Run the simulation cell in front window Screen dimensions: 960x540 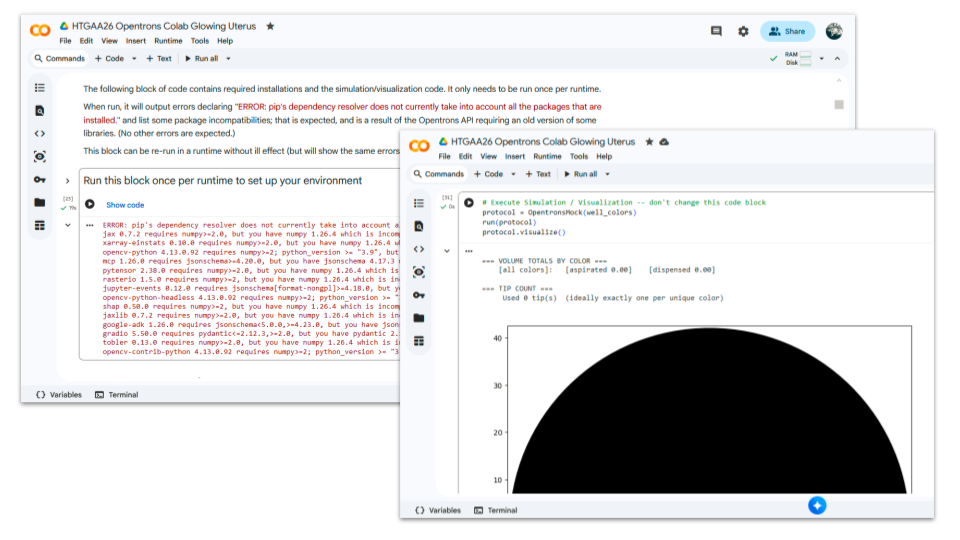pos(469,203)
